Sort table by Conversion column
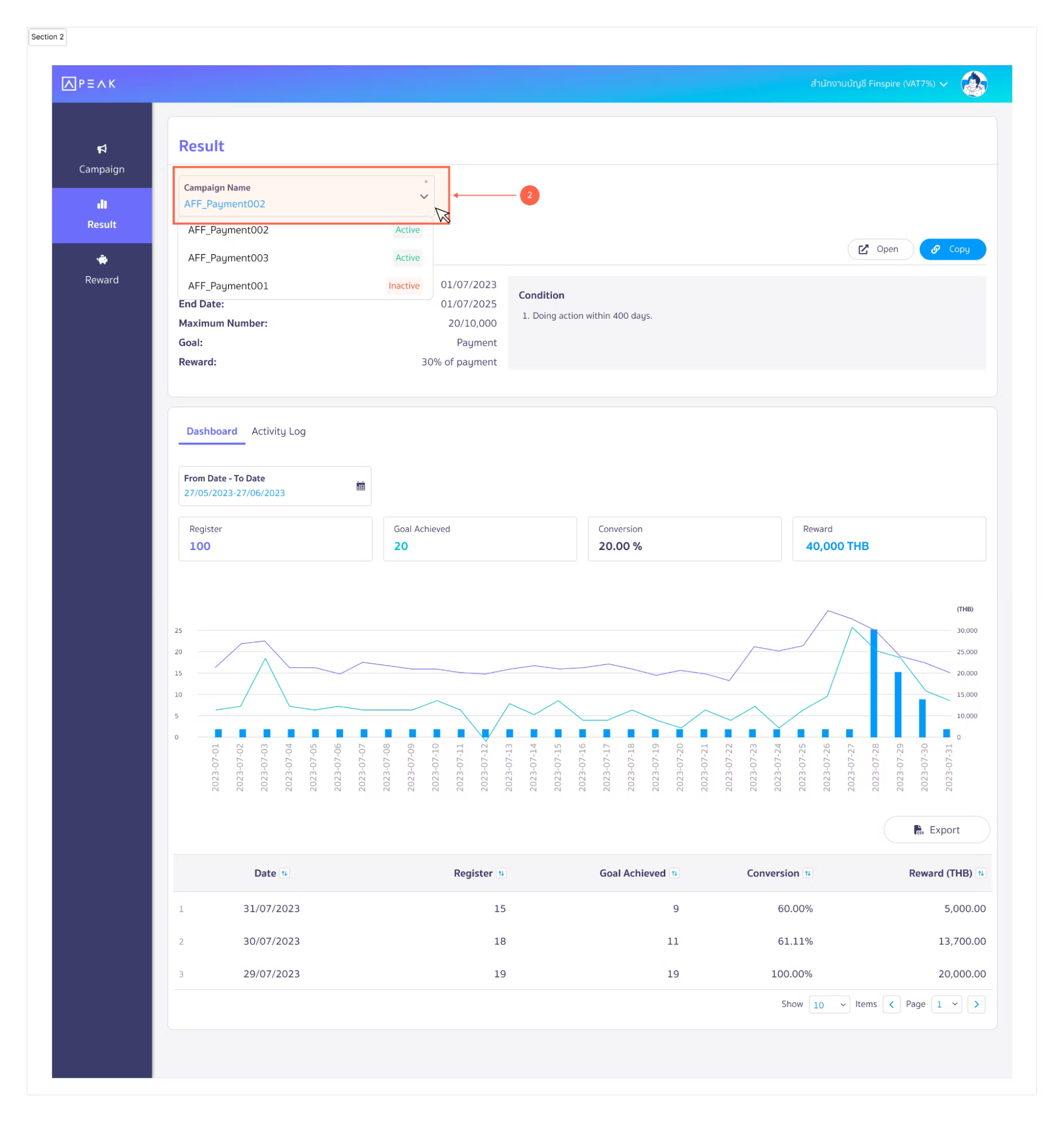 pyautogui.click(x=807, y=874)
